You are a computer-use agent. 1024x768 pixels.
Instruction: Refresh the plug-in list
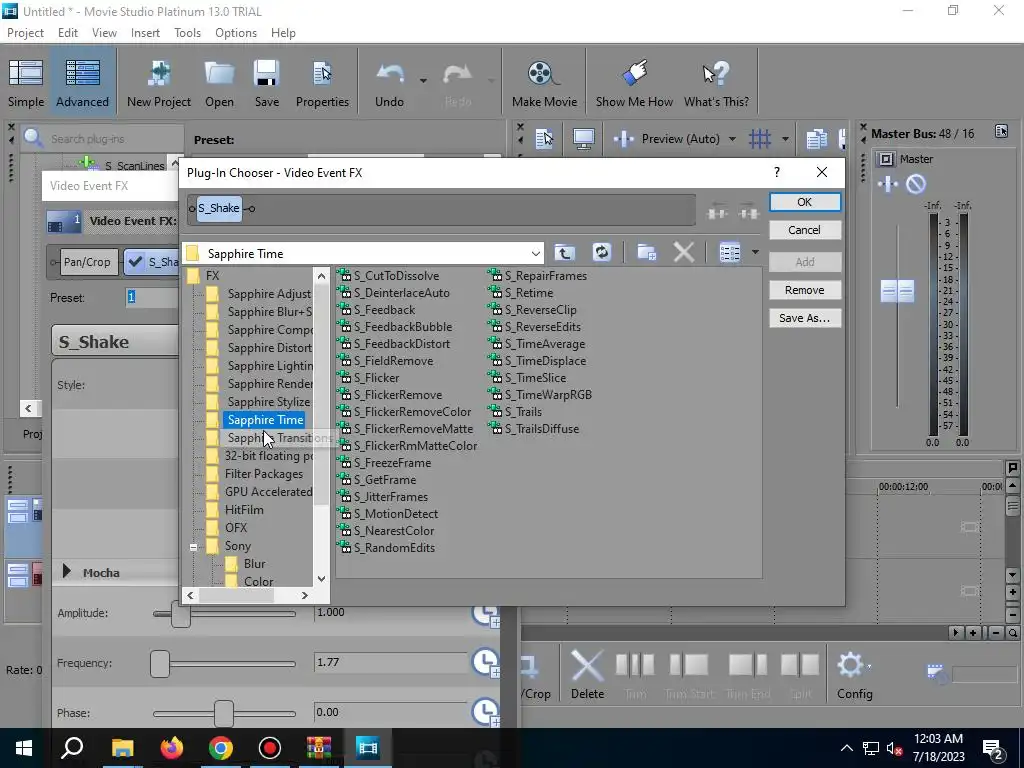point(601,253)
